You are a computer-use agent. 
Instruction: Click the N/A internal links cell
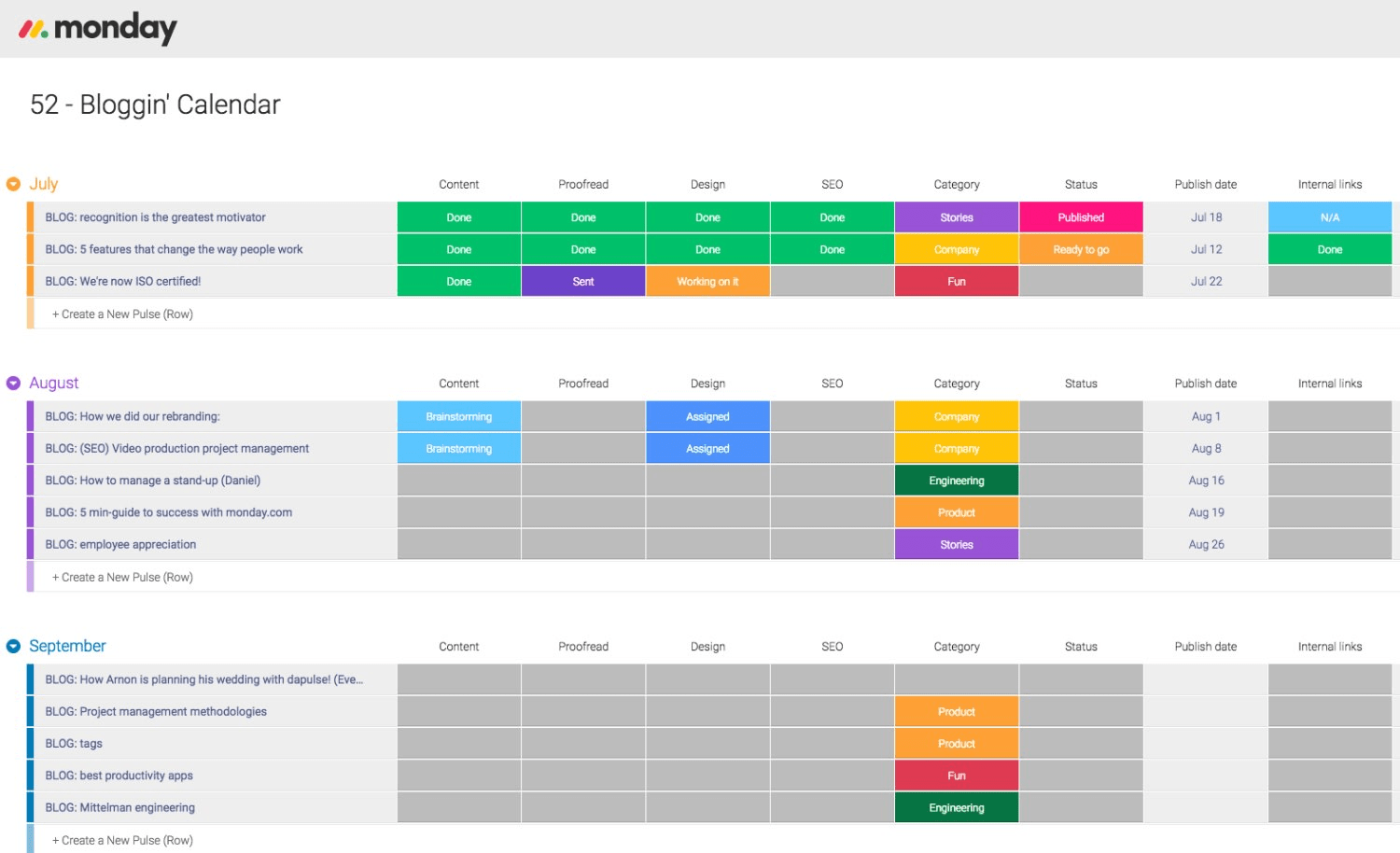1330,217
